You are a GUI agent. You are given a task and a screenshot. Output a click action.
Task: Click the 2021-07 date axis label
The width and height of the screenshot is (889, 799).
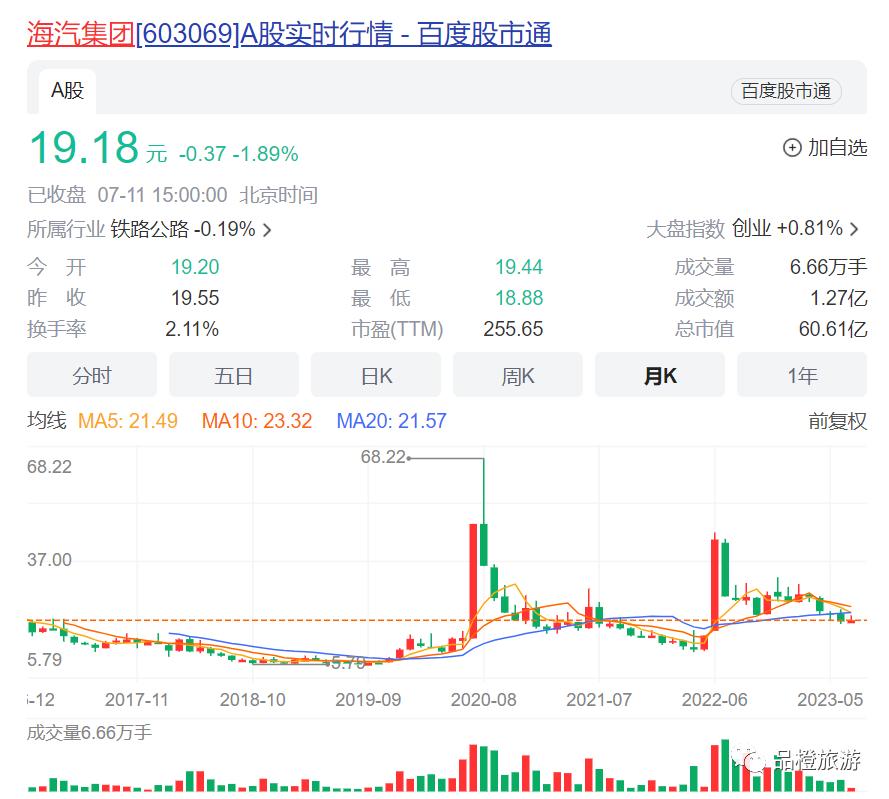[x=599, y=700]
